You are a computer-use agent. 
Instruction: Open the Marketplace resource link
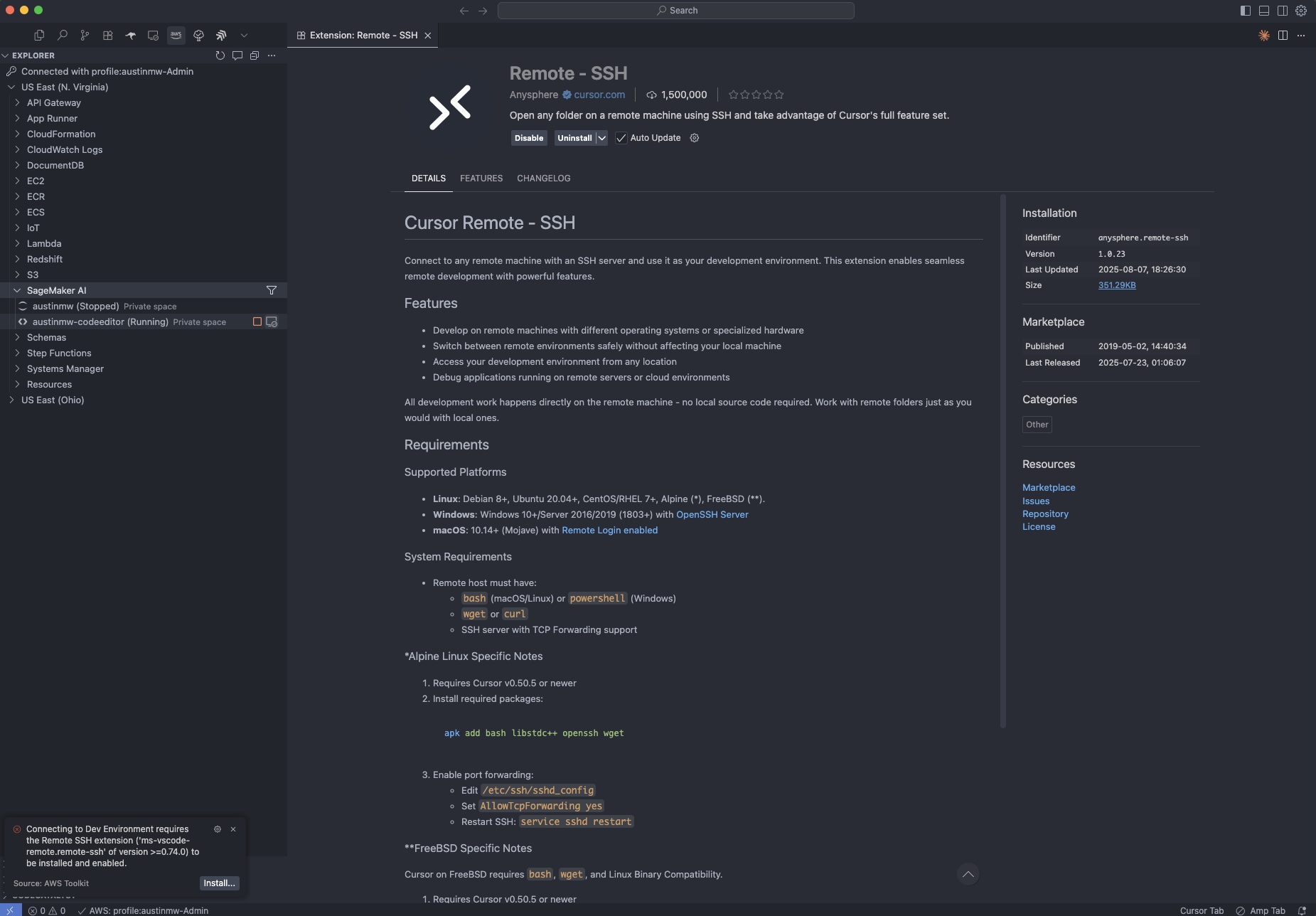pos(1049,488)
